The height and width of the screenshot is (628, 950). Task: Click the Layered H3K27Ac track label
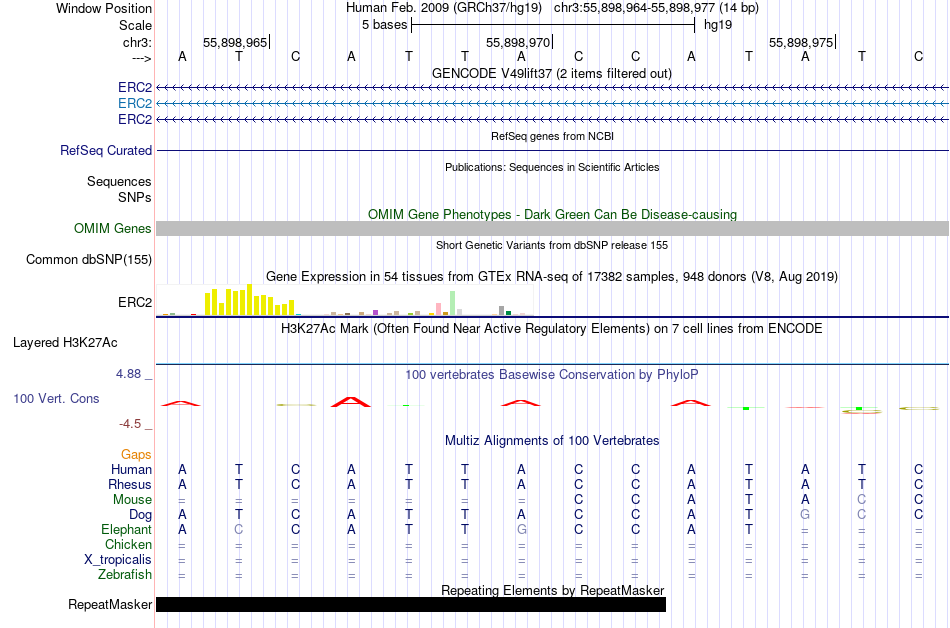65,343
